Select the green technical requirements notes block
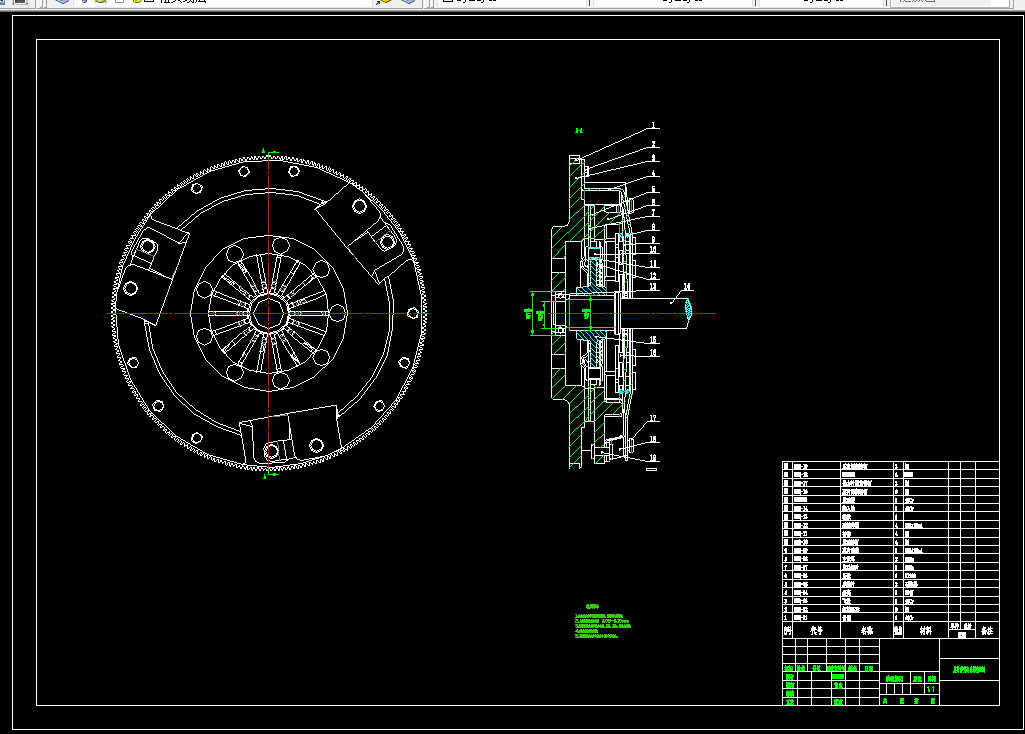The width and height of the screenshot is (1025, 734). (x=603, y=621)
